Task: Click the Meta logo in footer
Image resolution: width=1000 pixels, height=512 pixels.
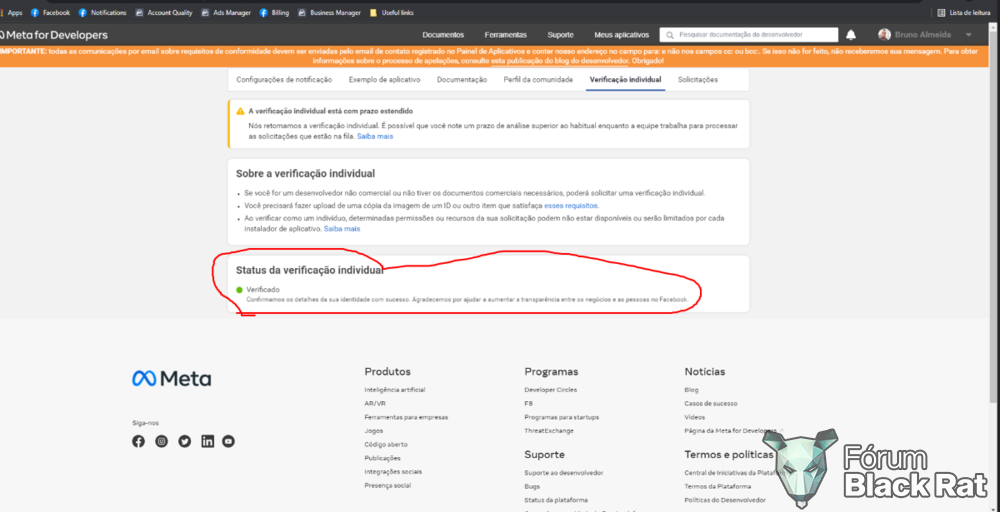Action: 172,378
